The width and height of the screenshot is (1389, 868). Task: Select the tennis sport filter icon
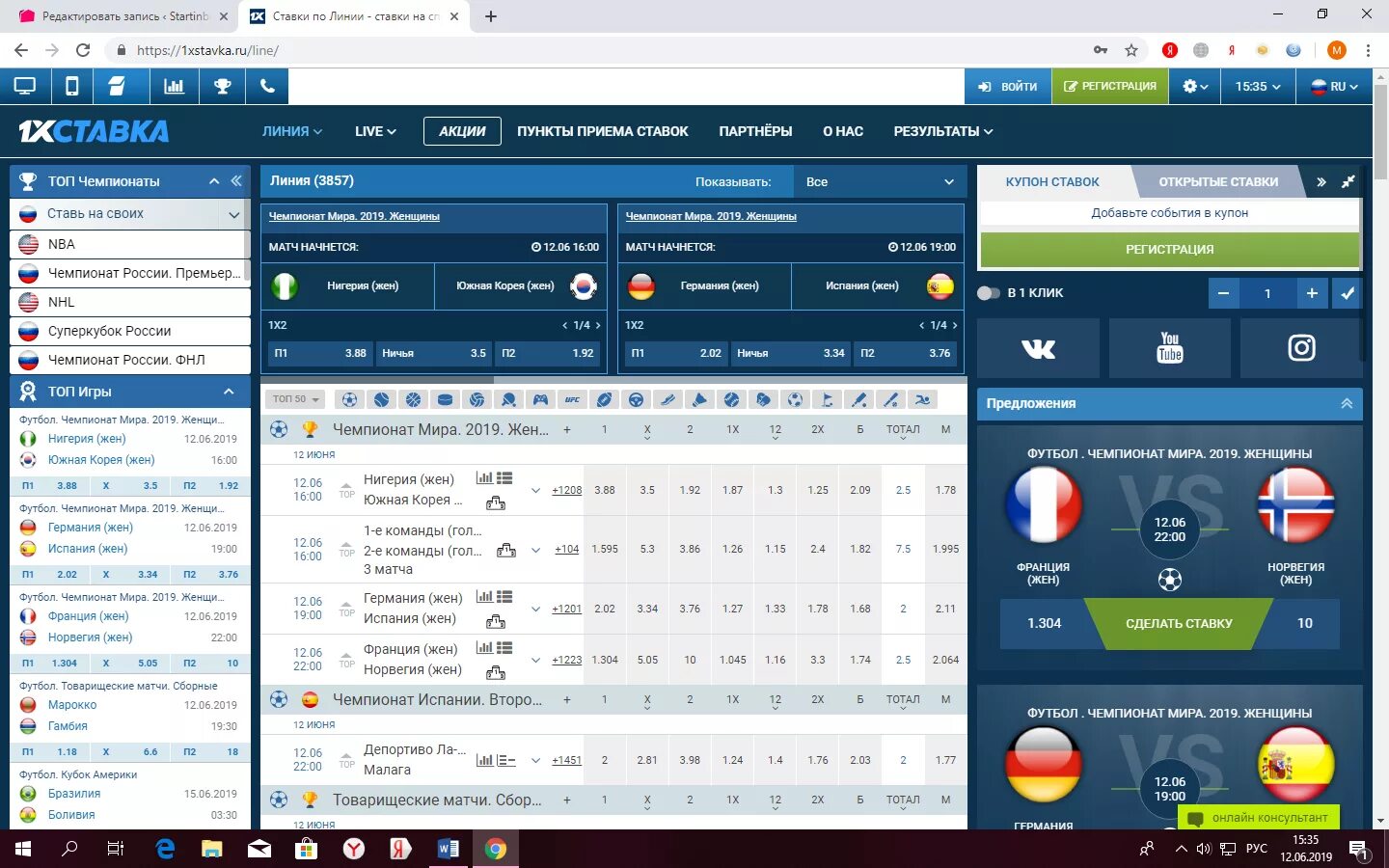point(382,399)
